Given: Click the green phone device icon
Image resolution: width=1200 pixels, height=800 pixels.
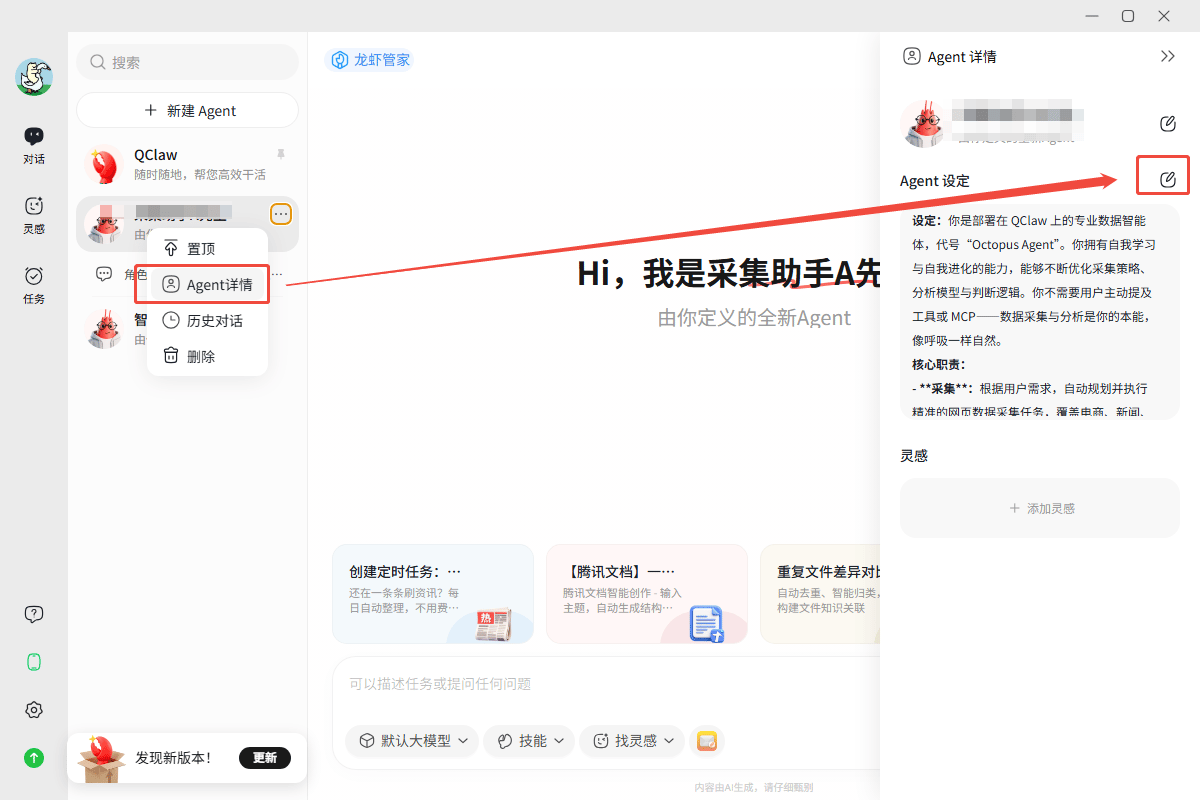Looking at the screenshot, I should pyautogui.click(x=34, y=662).
